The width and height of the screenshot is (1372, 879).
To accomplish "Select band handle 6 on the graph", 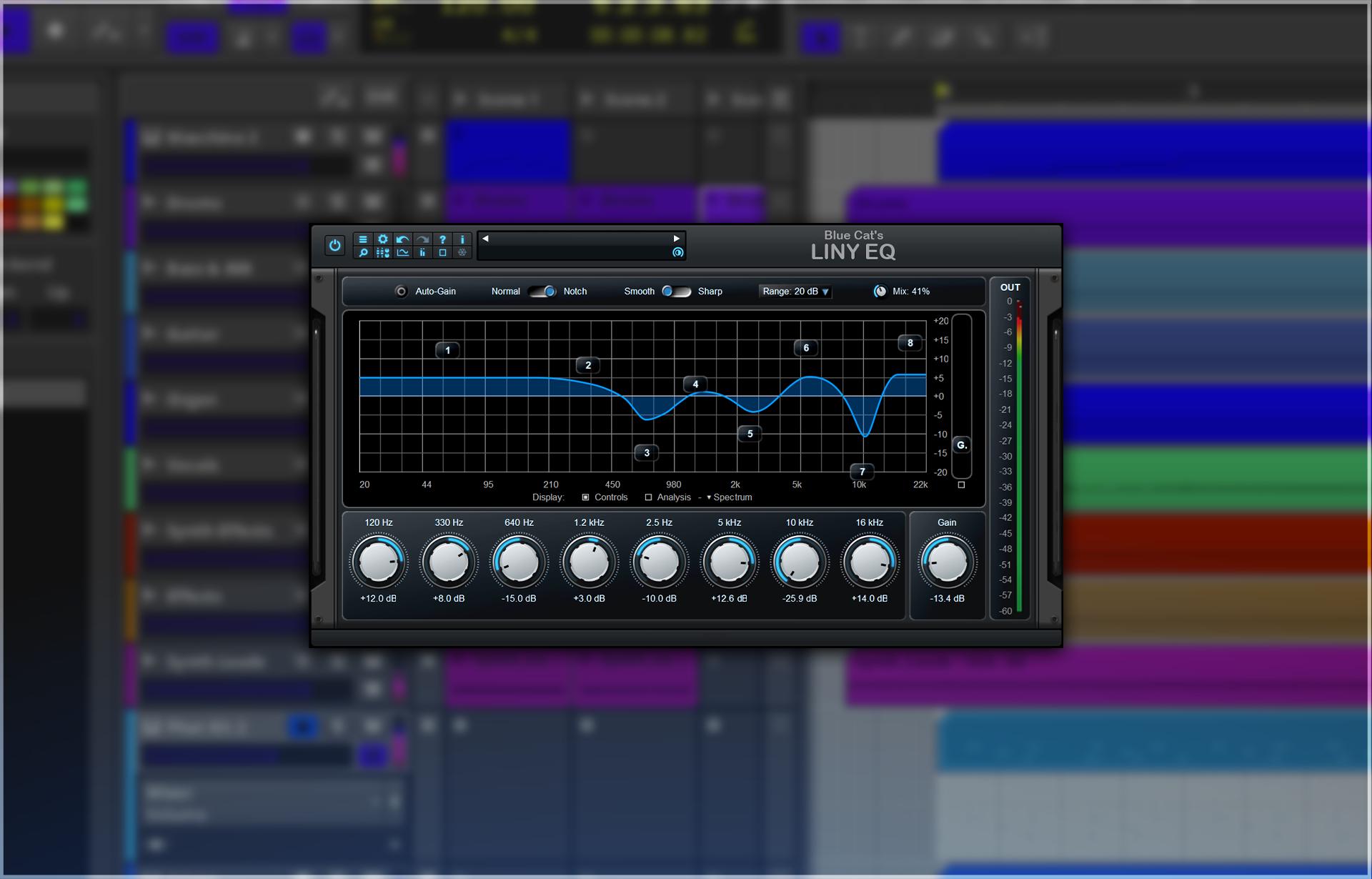I will pos(806,348).
